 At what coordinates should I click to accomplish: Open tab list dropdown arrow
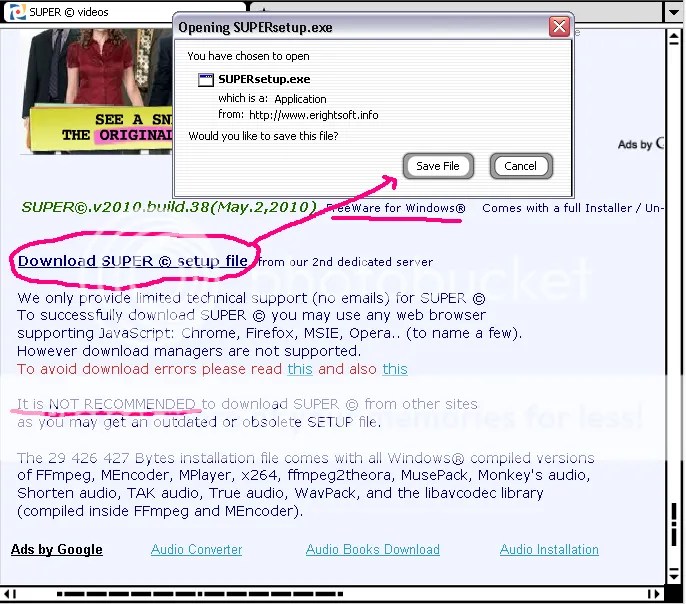coord(674,12)
